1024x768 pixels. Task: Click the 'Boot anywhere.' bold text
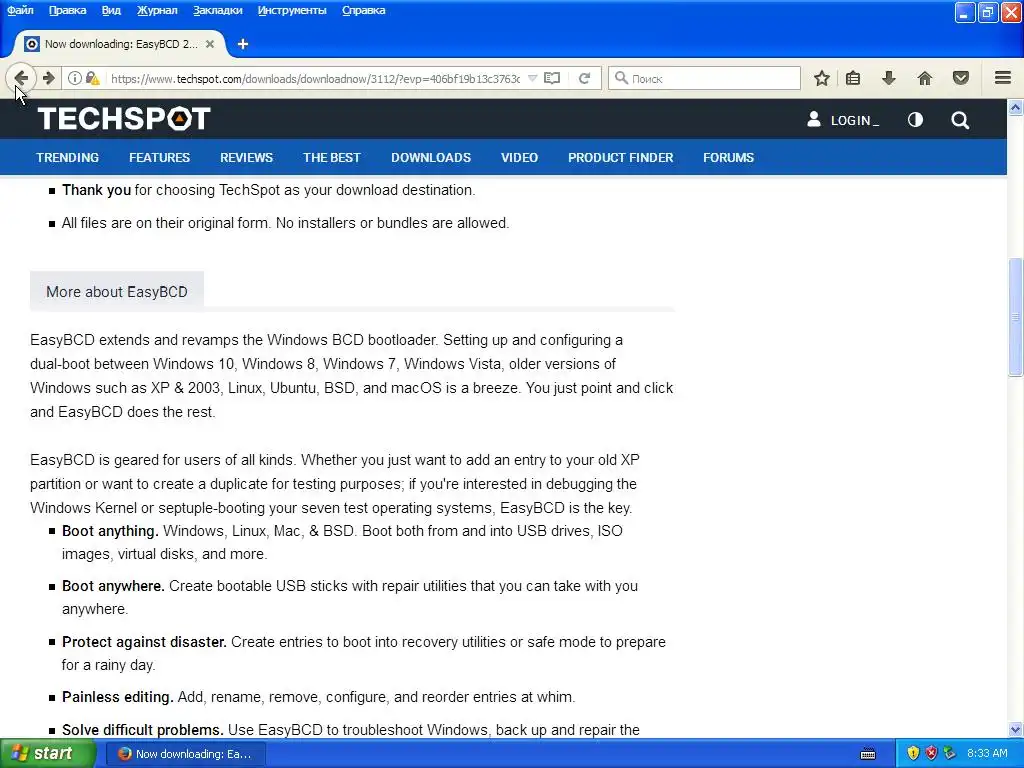(x=113, y=586)
